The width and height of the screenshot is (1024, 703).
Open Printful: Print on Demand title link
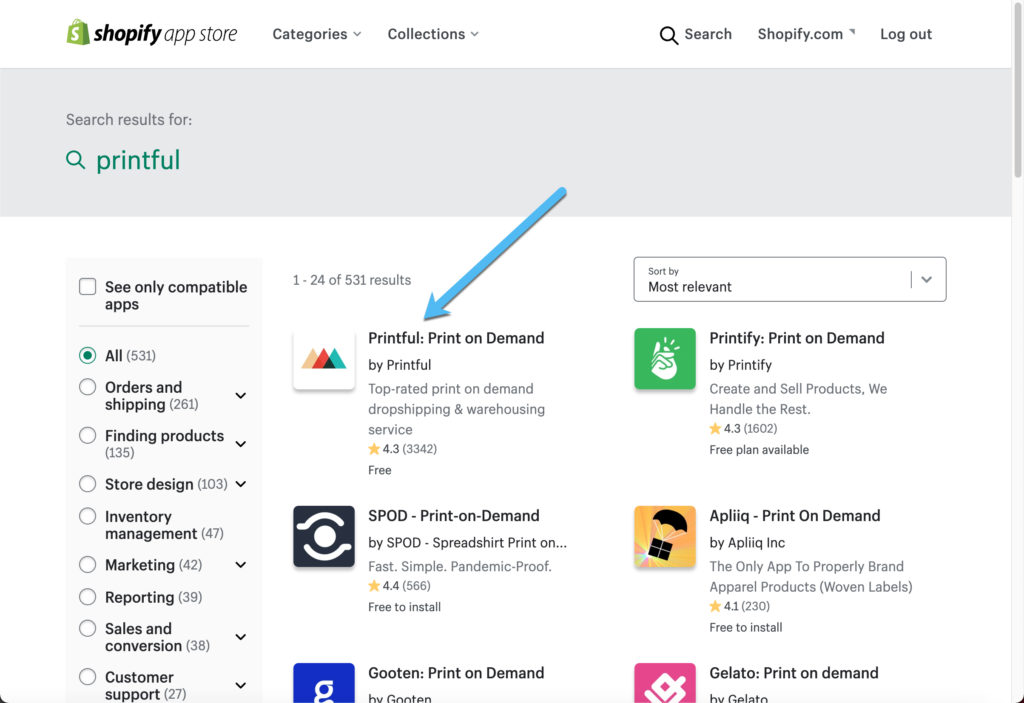pos(456,338)
